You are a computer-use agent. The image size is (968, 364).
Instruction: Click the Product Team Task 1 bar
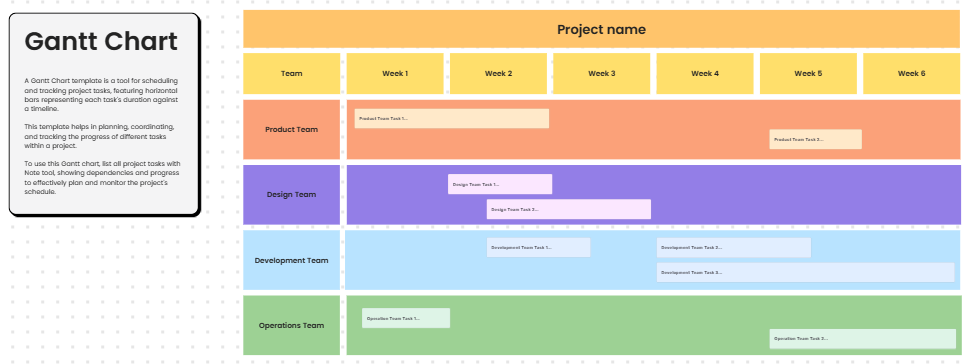pyautogui.click(x=451, y=118)
